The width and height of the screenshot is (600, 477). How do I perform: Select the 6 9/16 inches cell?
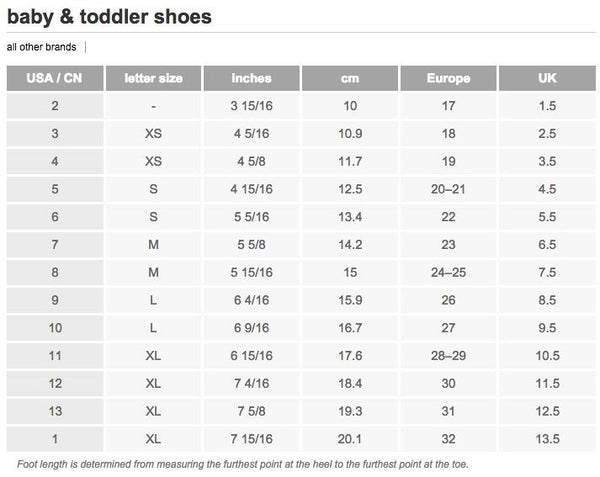coord(251,327)
